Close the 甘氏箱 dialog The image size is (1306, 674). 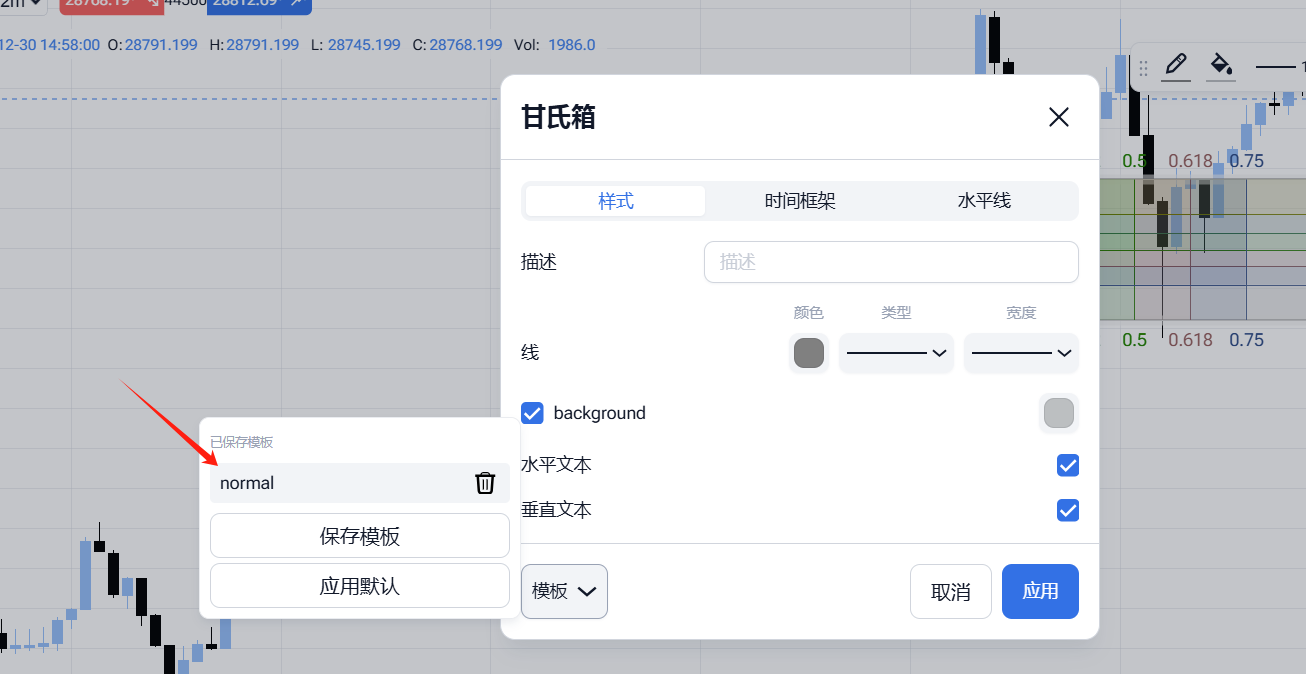tap(1058, 117)
